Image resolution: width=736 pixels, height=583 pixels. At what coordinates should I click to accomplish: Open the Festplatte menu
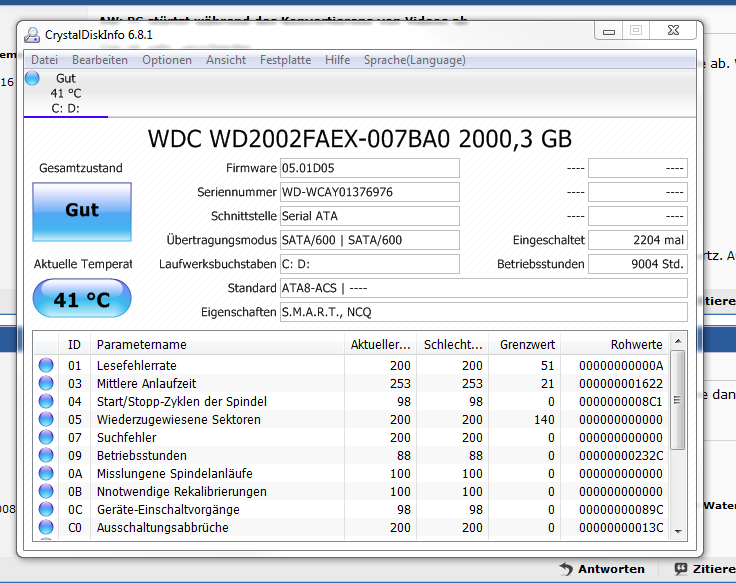(285, 60)
